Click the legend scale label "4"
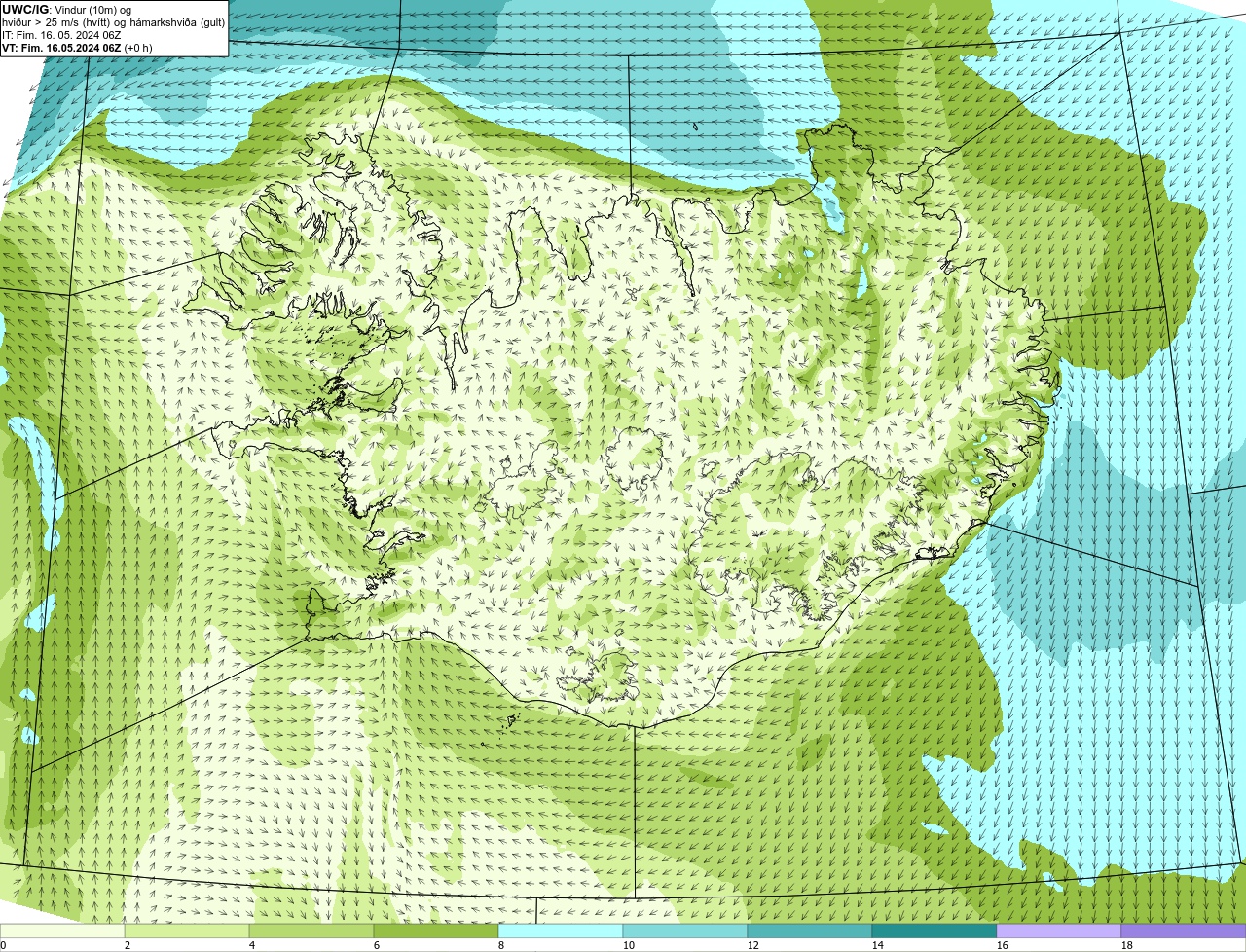 tap(252, 945)
